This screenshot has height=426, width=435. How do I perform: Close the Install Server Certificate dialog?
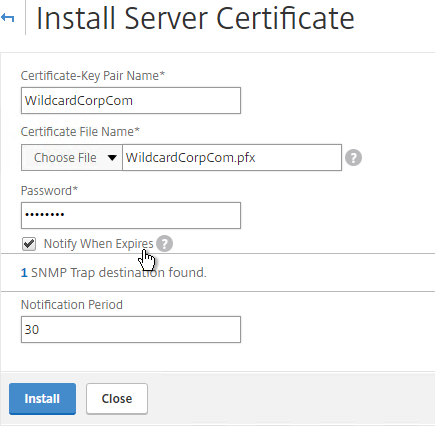coord(117,399)
